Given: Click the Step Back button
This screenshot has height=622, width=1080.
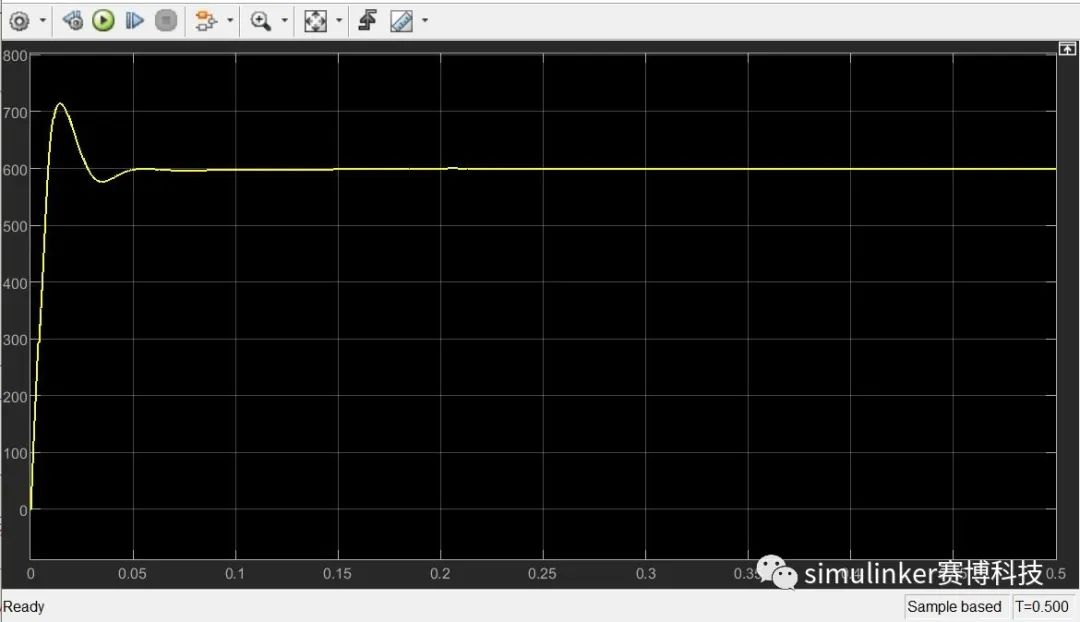Looking at the screenshot, I should click(x=72, y=21).
